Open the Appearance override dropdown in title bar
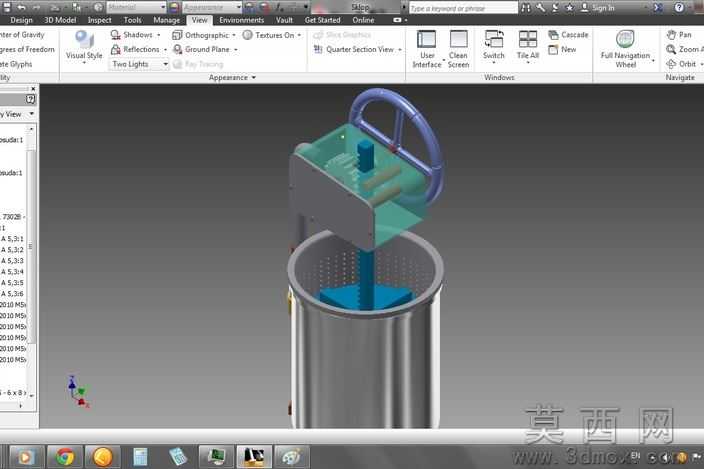The image size is (704, 469). [x=212, y=7]
